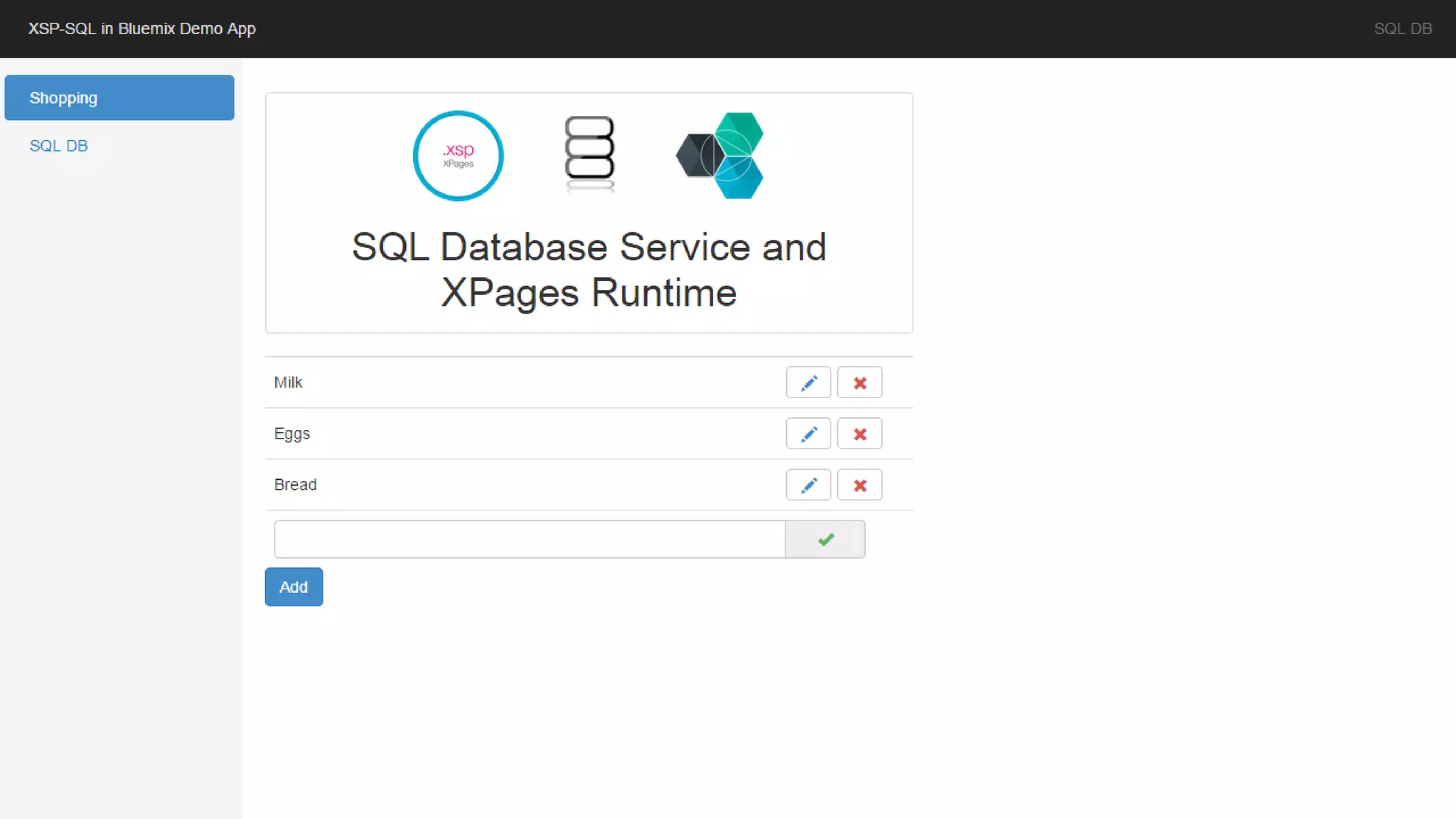Viewport: 1456px width, 819px height.
Task: Click the Bluemix hexagon logo
Action: click(721, 156)
